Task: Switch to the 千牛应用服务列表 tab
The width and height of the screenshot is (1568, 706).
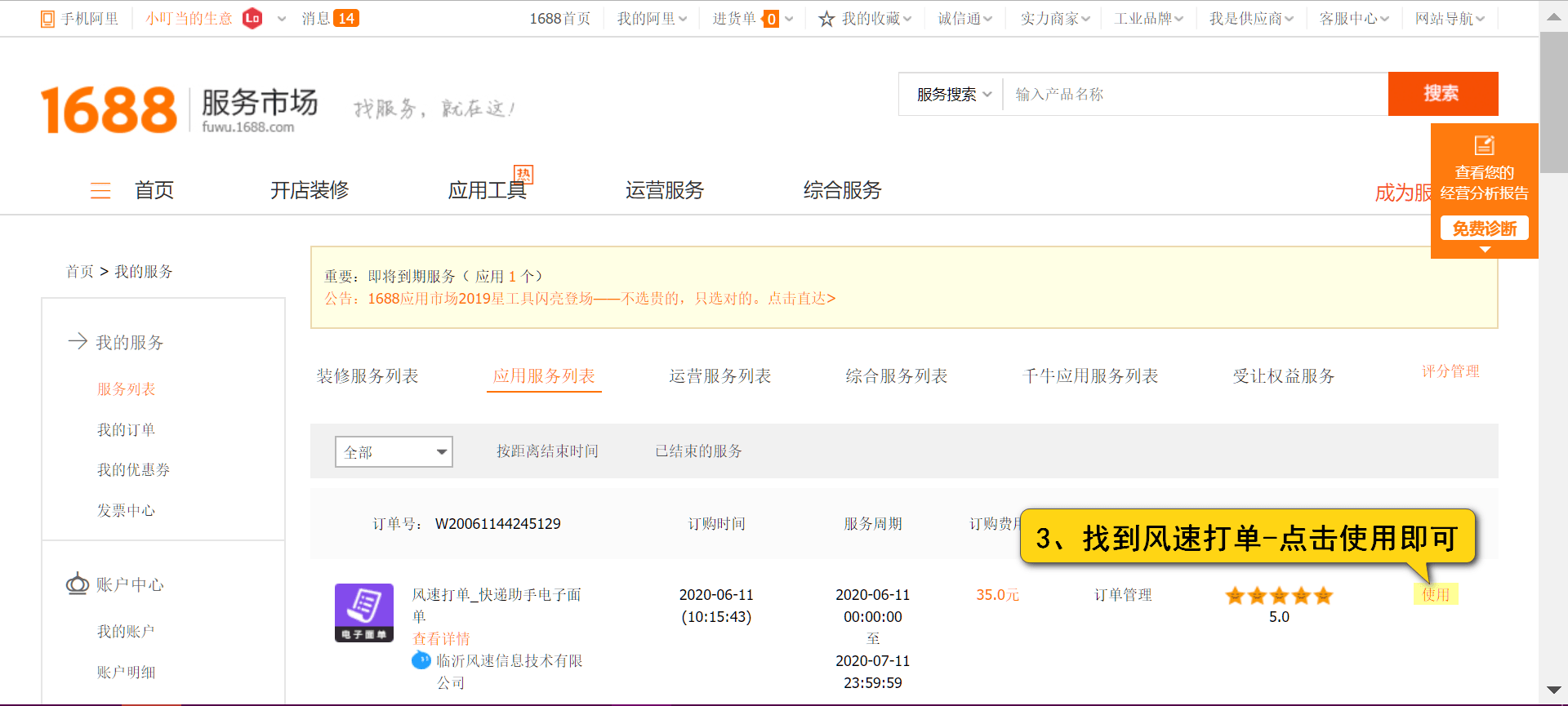Action: (x=1090, y=375)
